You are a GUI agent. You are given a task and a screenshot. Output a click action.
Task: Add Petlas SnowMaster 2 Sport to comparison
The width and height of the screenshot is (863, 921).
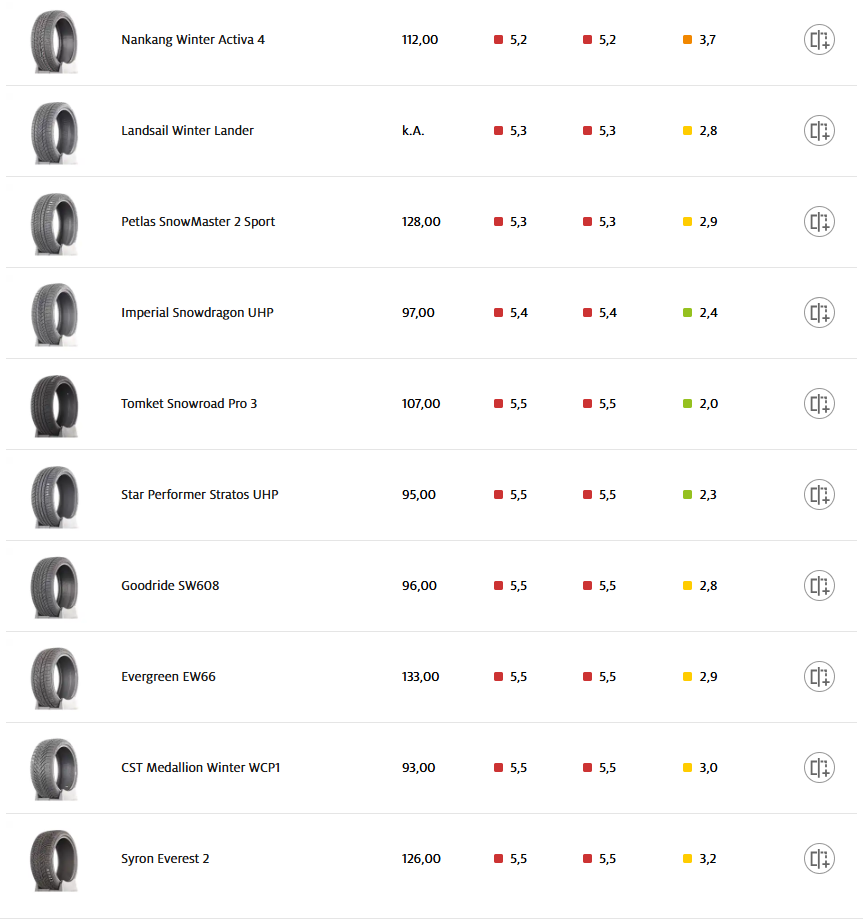point(819,222)
